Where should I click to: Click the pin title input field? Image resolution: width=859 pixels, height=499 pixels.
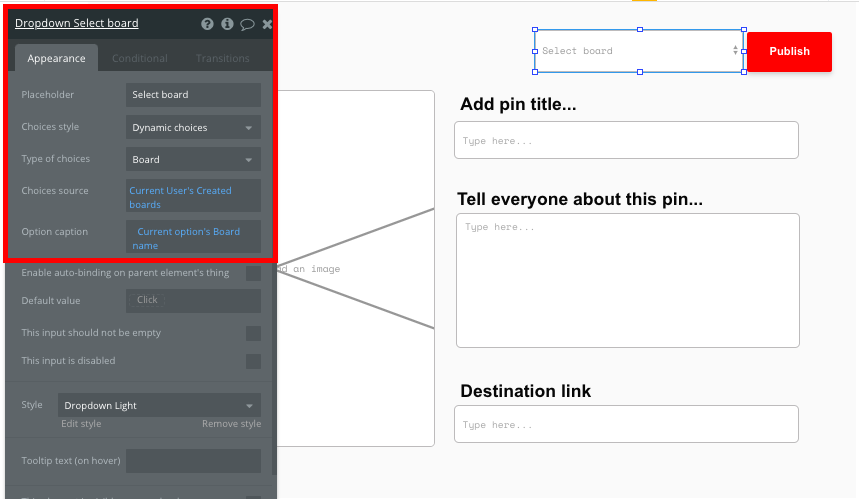coord(626,140)
